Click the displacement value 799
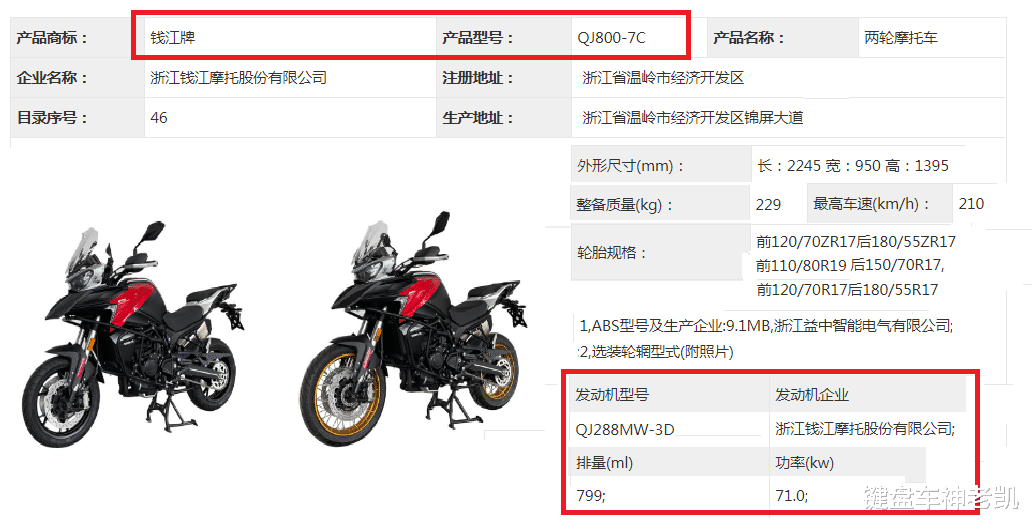The image size is (1032, 528). pyautogui.click(x=590, y=496)
